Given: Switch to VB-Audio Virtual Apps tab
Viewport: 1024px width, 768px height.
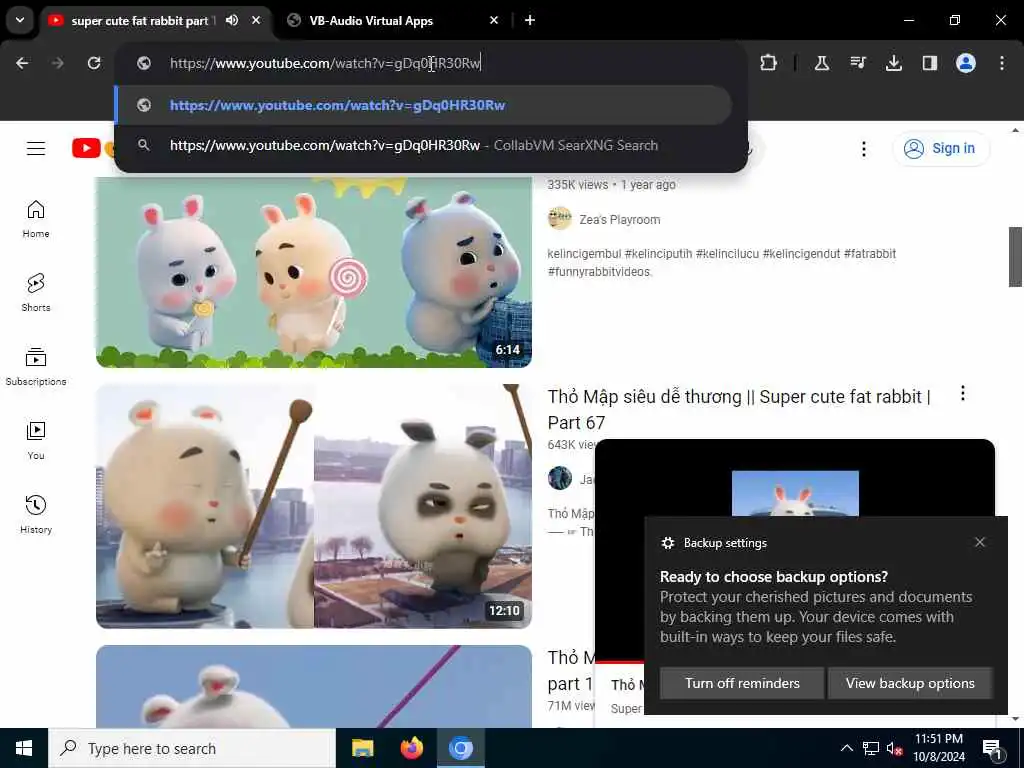Looking at the screenshot, I should 370,21.
